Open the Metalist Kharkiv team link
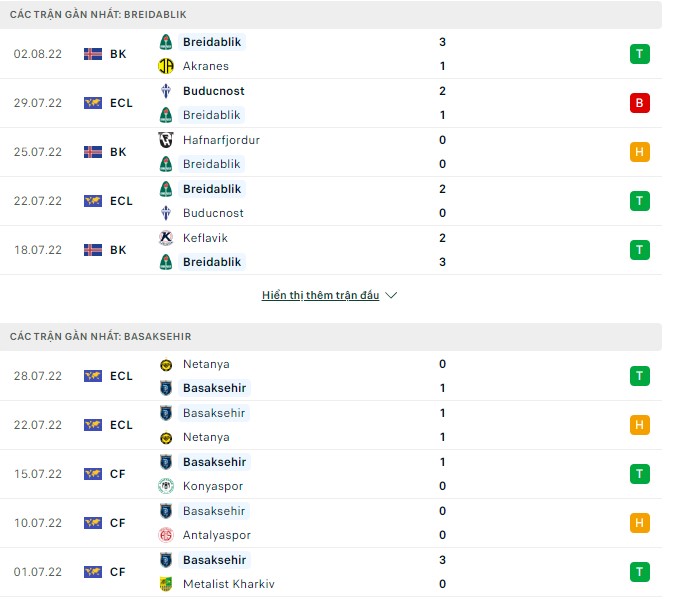673x600 pixels. tap(228, 584)
